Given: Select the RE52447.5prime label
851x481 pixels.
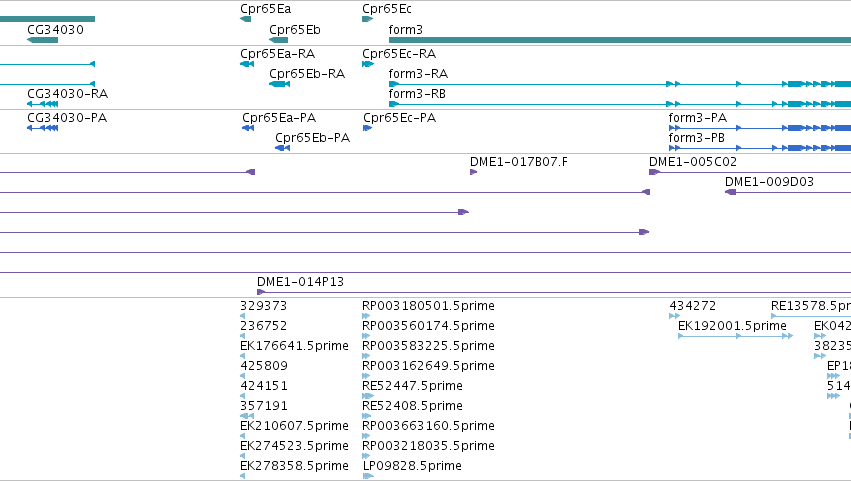Looking at the screenshot, I should click(x=412, y=386).
